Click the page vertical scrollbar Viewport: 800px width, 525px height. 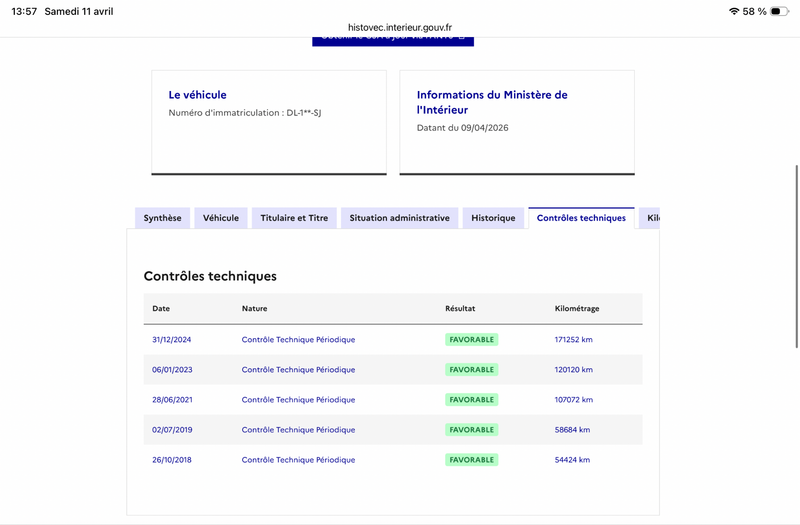tap(796, 256)
